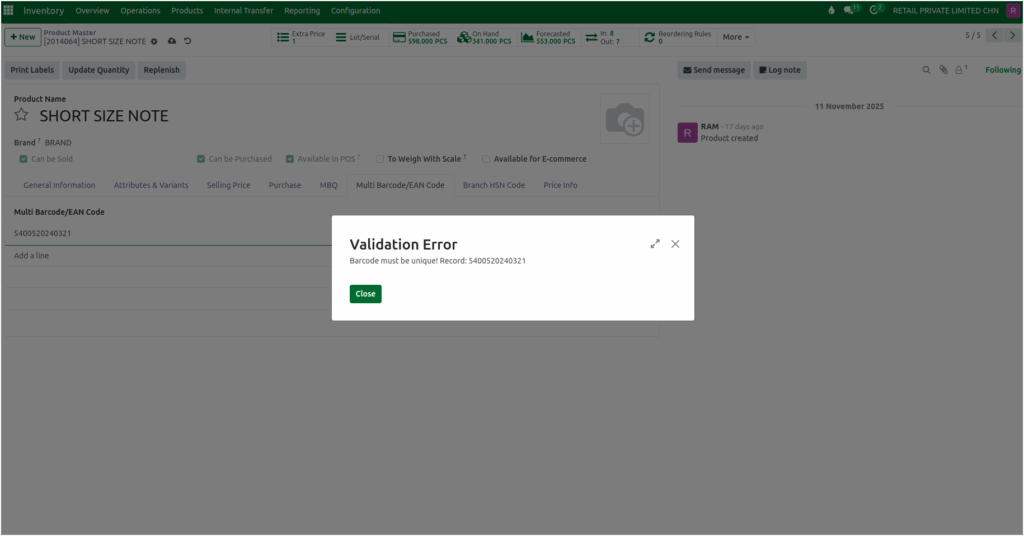This screenshot has width=1024, height=536.
Task: Open the apps grid menu icon
Action: tap(8, 10)
